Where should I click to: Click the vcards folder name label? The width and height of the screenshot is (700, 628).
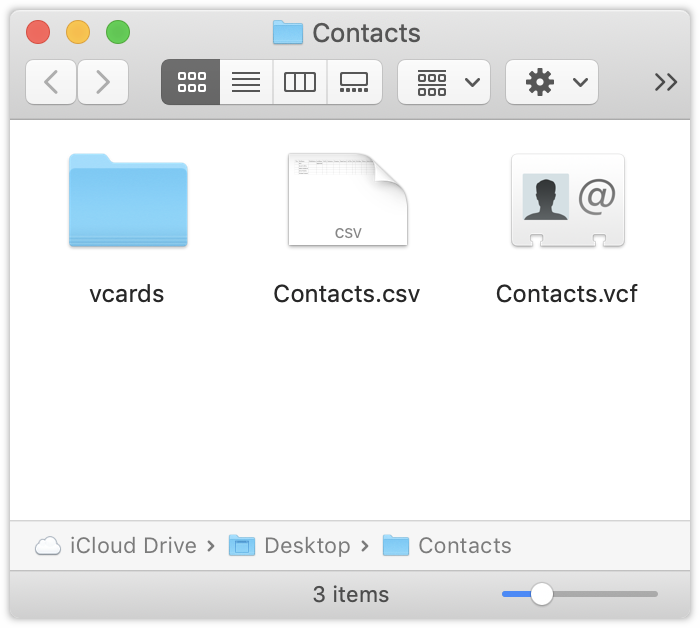point(127,294)
